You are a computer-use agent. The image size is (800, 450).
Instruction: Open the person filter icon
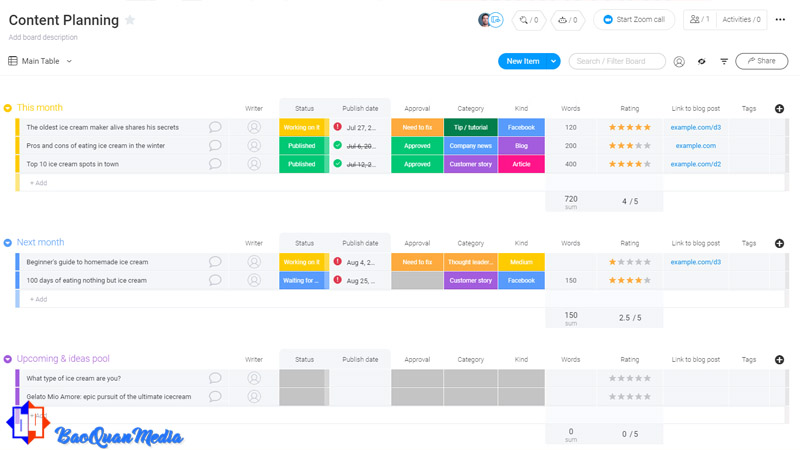coord(679,61)
